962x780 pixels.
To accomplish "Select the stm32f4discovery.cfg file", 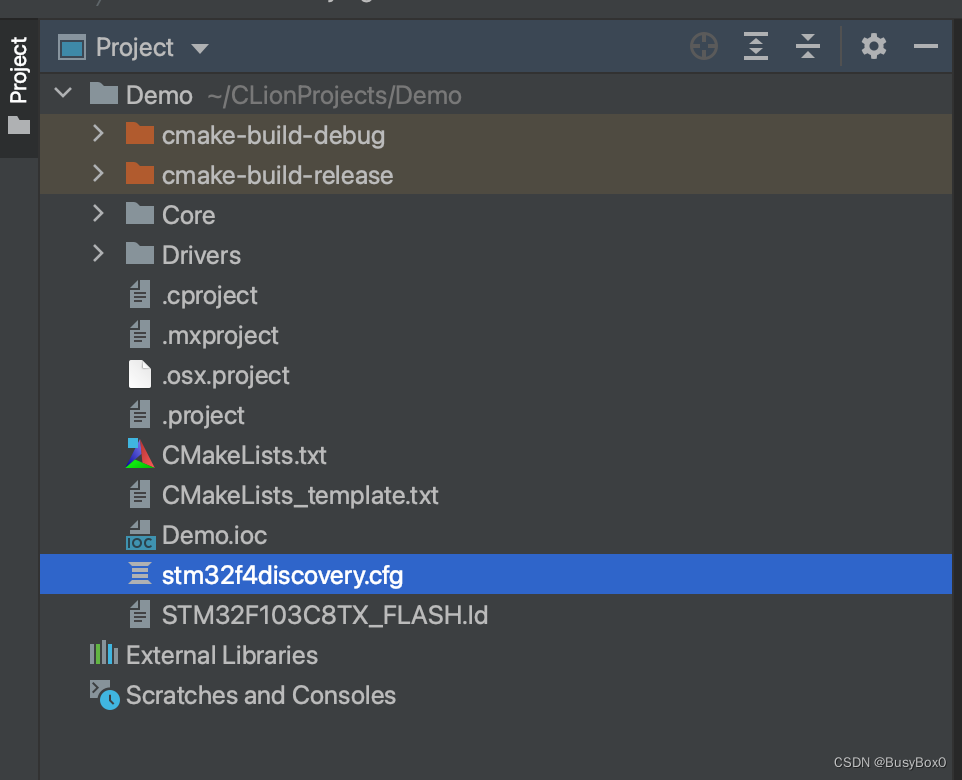I will tap(496, 574).
